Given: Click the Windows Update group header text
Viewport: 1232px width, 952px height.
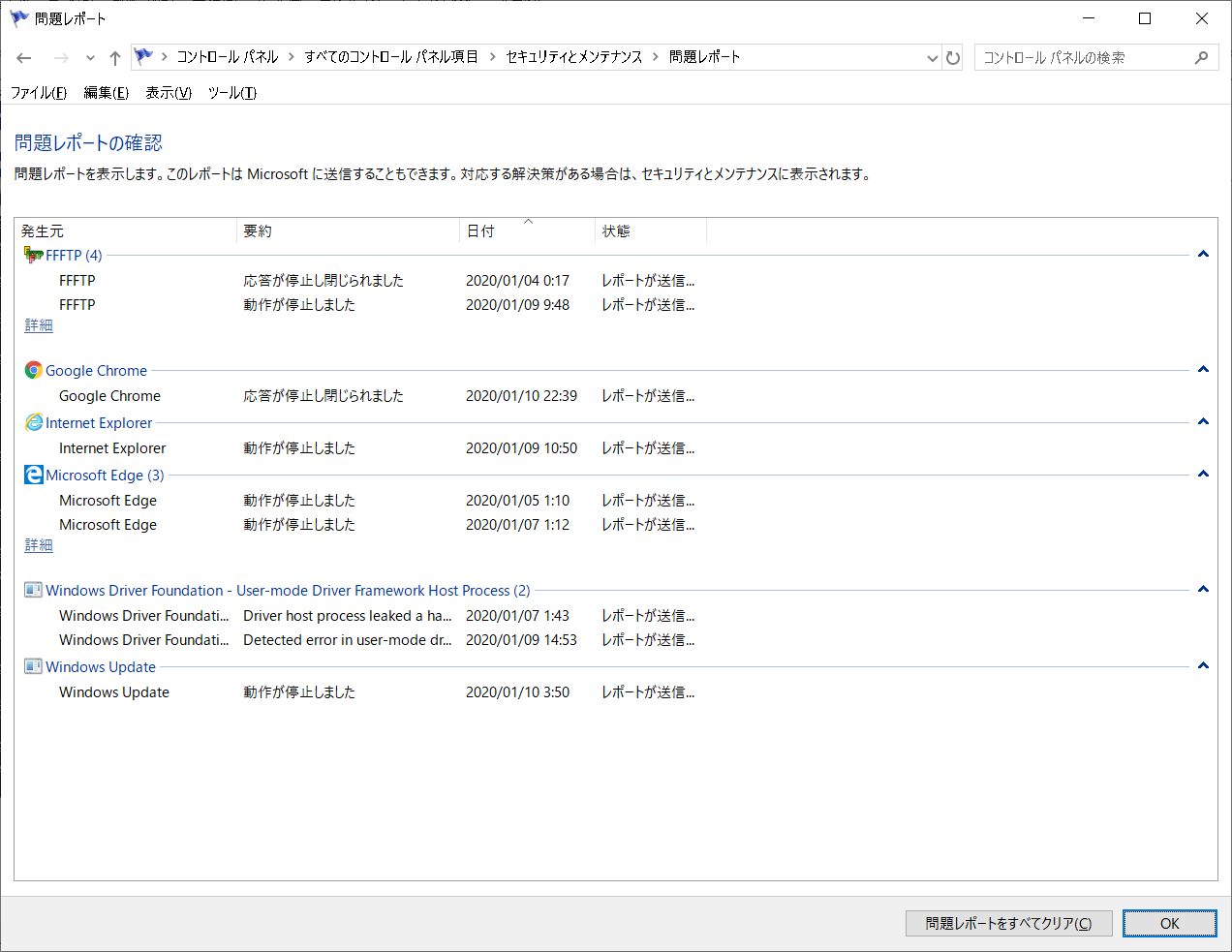Looking at the screenshot, I should 101,667.
